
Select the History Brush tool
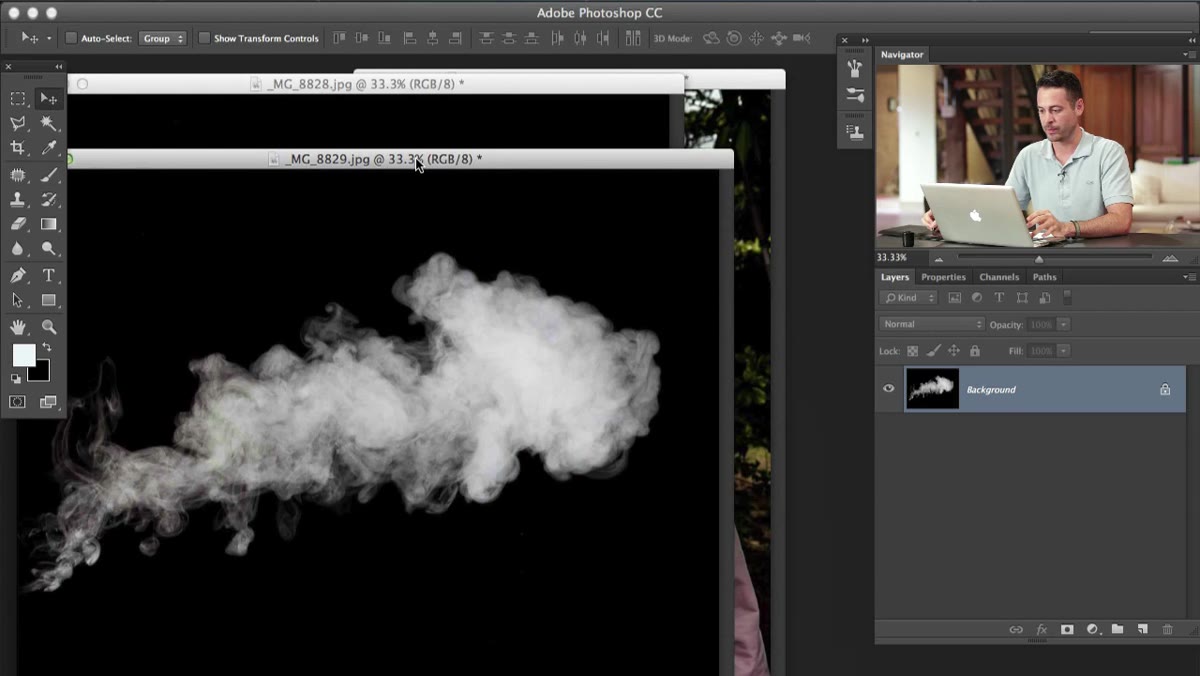(48, 200)
